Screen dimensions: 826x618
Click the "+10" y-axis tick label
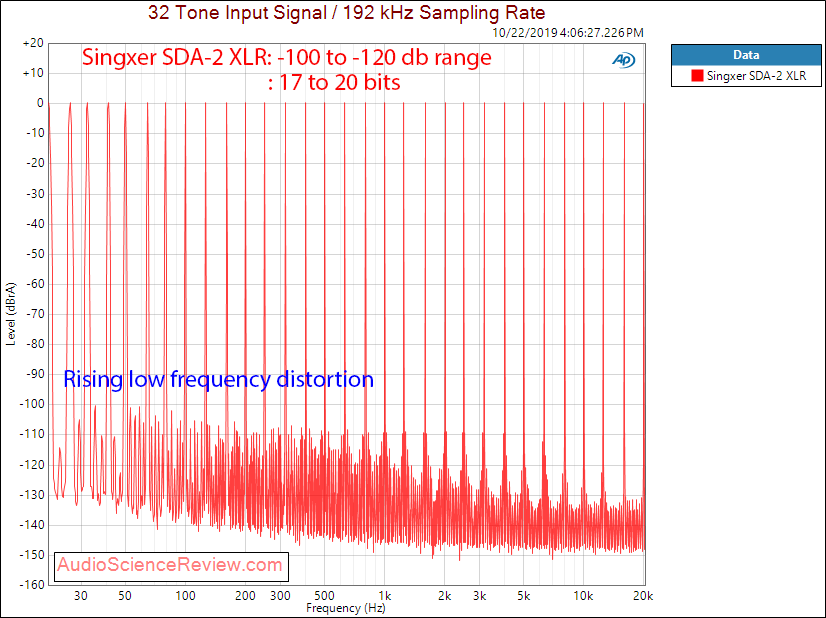[x=33, y=74]
